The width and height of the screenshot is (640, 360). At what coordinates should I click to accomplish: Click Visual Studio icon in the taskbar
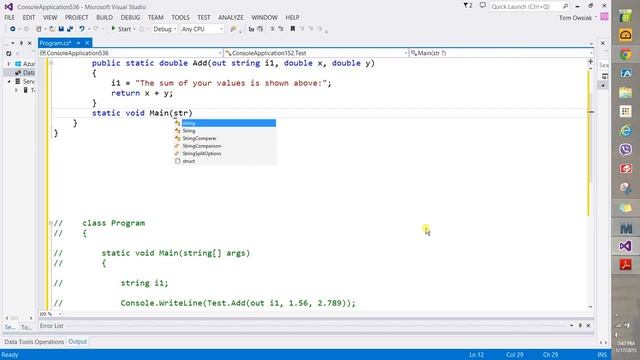625,246
